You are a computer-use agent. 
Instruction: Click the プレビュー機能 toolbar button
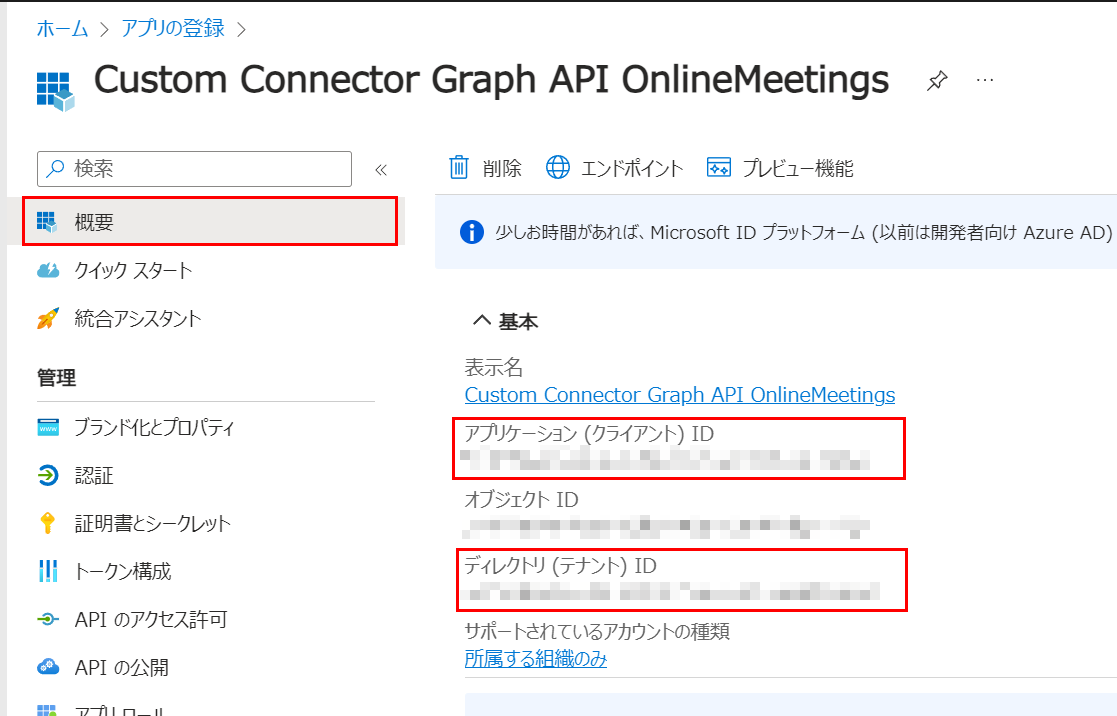click(x=780, y=167)
